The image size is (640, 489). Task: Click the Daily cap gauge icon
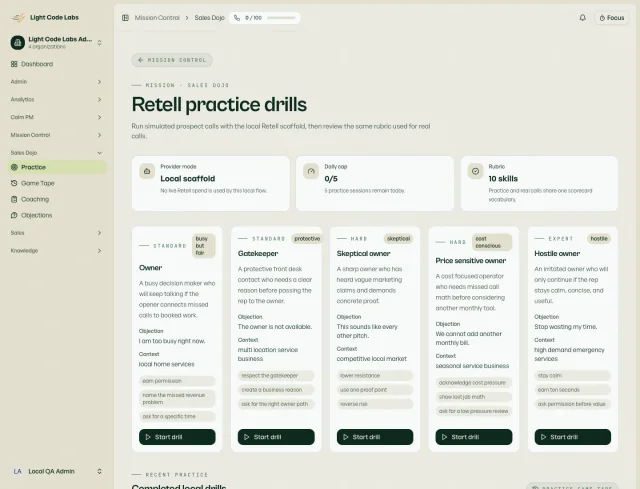[311, 171]
